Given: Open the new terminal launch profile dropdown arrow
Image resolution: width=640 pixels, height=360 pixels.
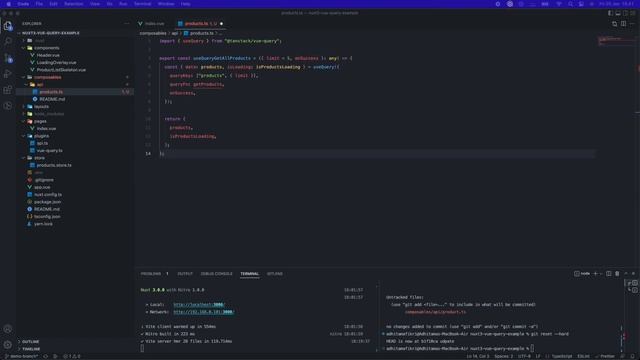Looking at the screenshot, I should click(601, 273).
